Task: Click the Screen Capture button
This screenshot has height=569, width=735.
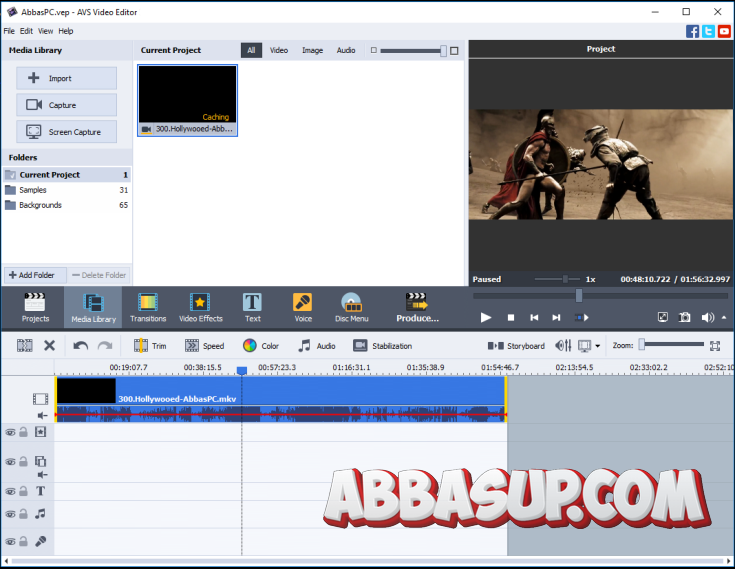Action: tap(67, 132)
